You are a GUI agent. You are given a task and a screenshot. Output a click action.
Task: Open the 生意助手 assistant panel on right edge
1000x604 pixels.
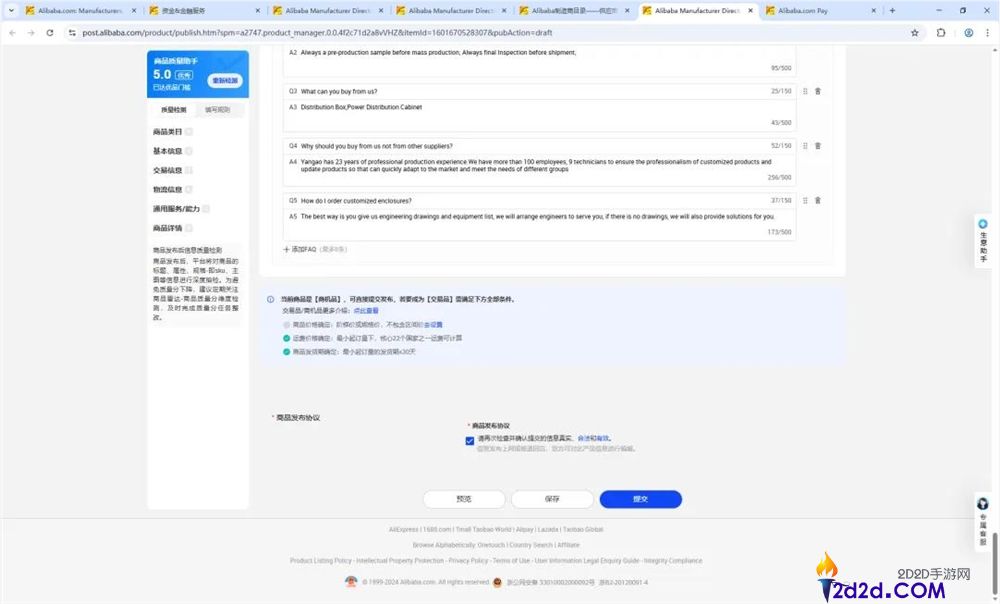[982, 238]
